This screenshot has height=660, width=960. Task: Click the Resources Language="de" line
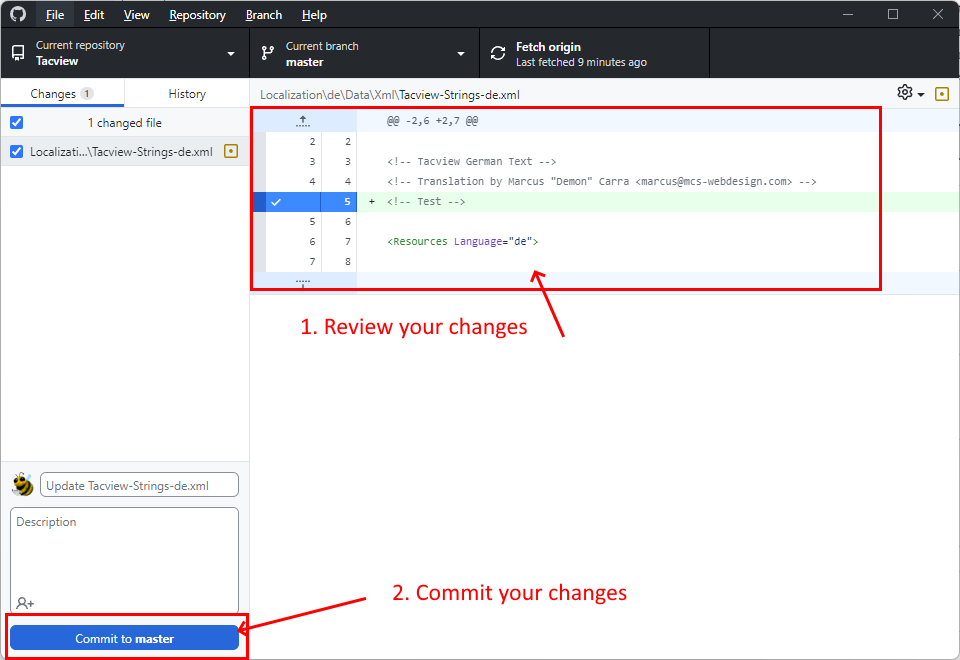click(463, 241)
